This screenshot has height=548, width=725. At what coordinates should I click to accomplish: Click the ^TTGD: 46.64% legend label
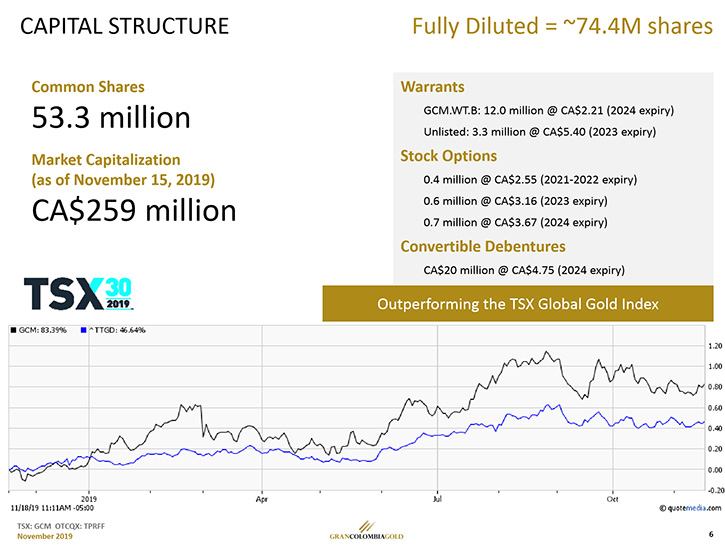pos(117,330)
